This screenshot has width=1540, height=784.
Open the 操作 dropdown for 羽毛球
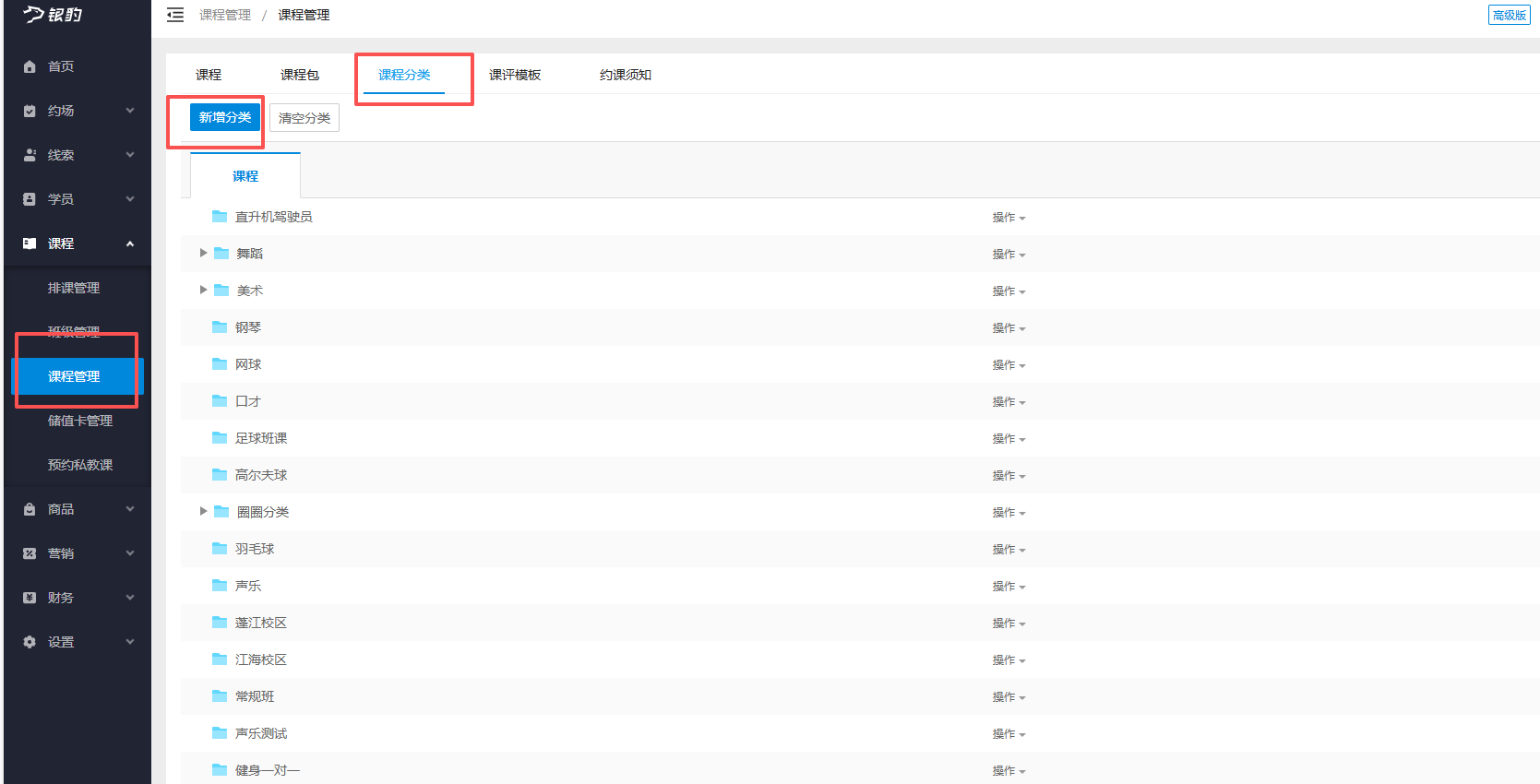click(1008, 550)
